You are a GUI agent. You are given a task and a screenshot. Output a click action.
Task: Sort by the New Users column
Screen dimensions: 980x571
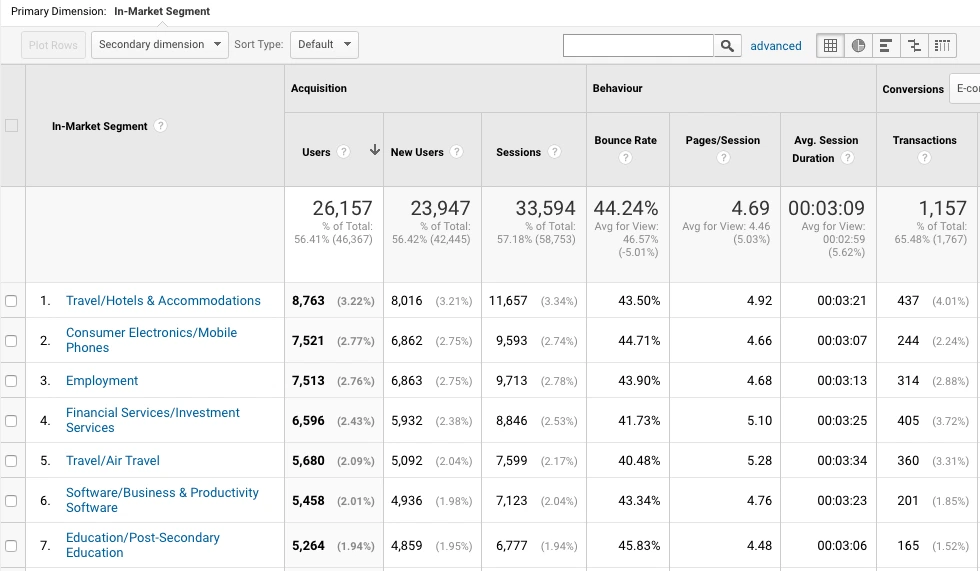pyautogui.click(x=417, y=152)
